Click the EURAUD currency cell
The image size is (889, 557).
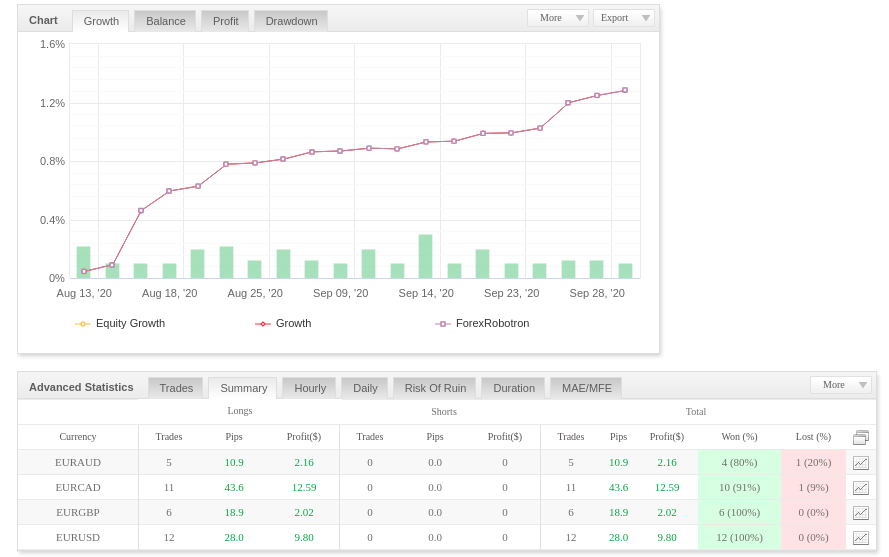tap(78, 462)
